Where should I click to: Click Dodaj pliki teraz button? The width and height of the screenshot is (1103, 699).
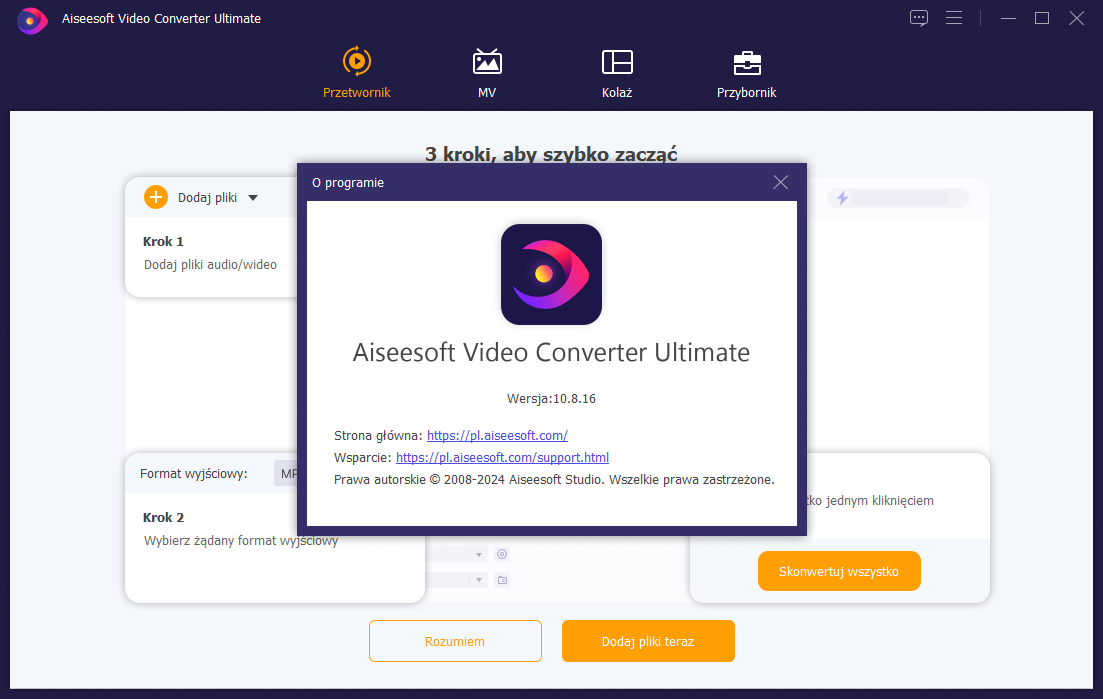coord(648,641)
